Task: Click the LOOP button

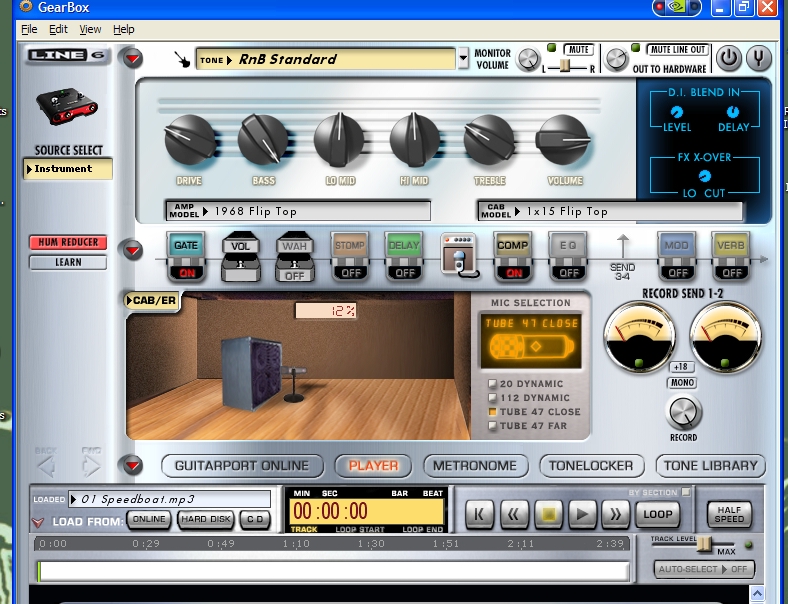Action: [x=658, y=515]
